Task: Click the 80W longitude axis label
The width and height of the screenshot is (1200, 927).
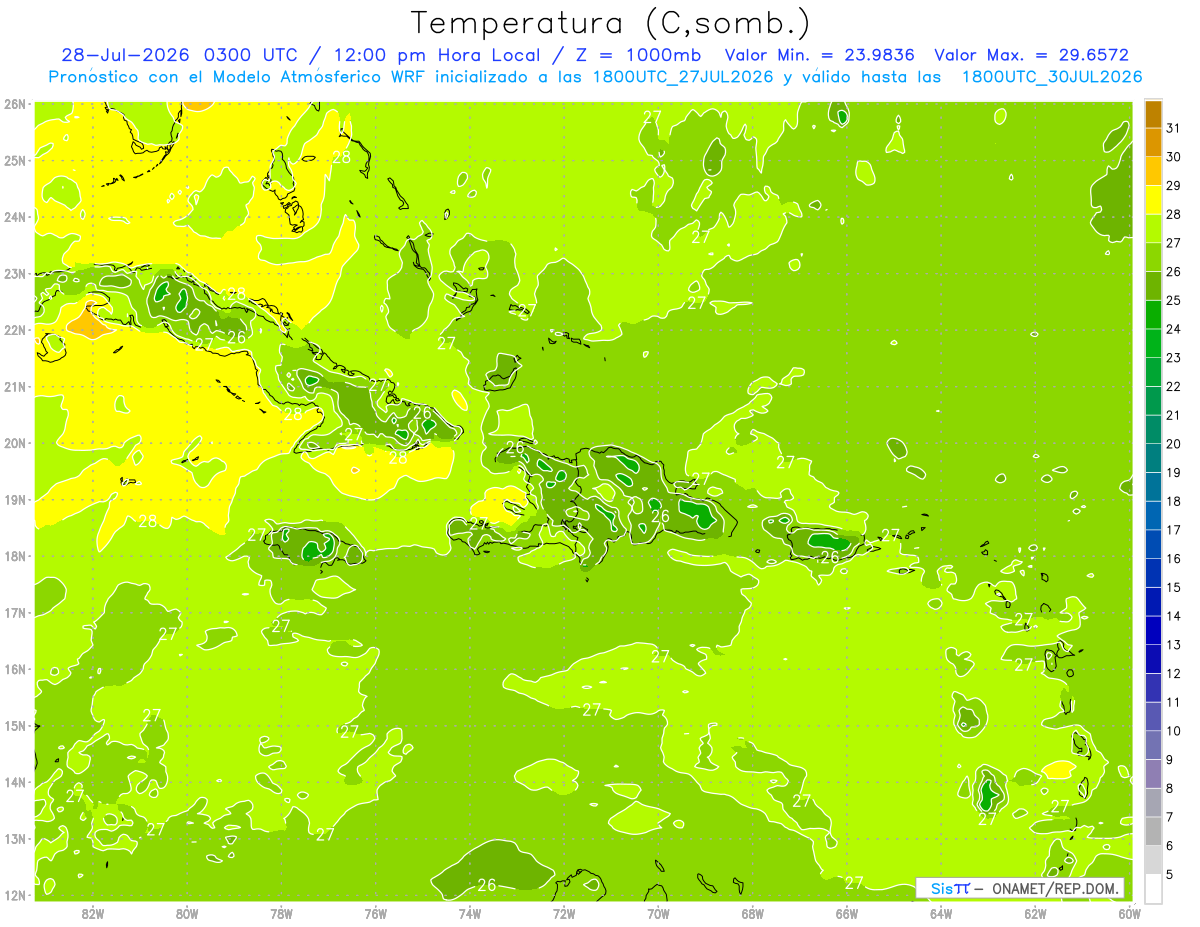Action: [186, 914]
